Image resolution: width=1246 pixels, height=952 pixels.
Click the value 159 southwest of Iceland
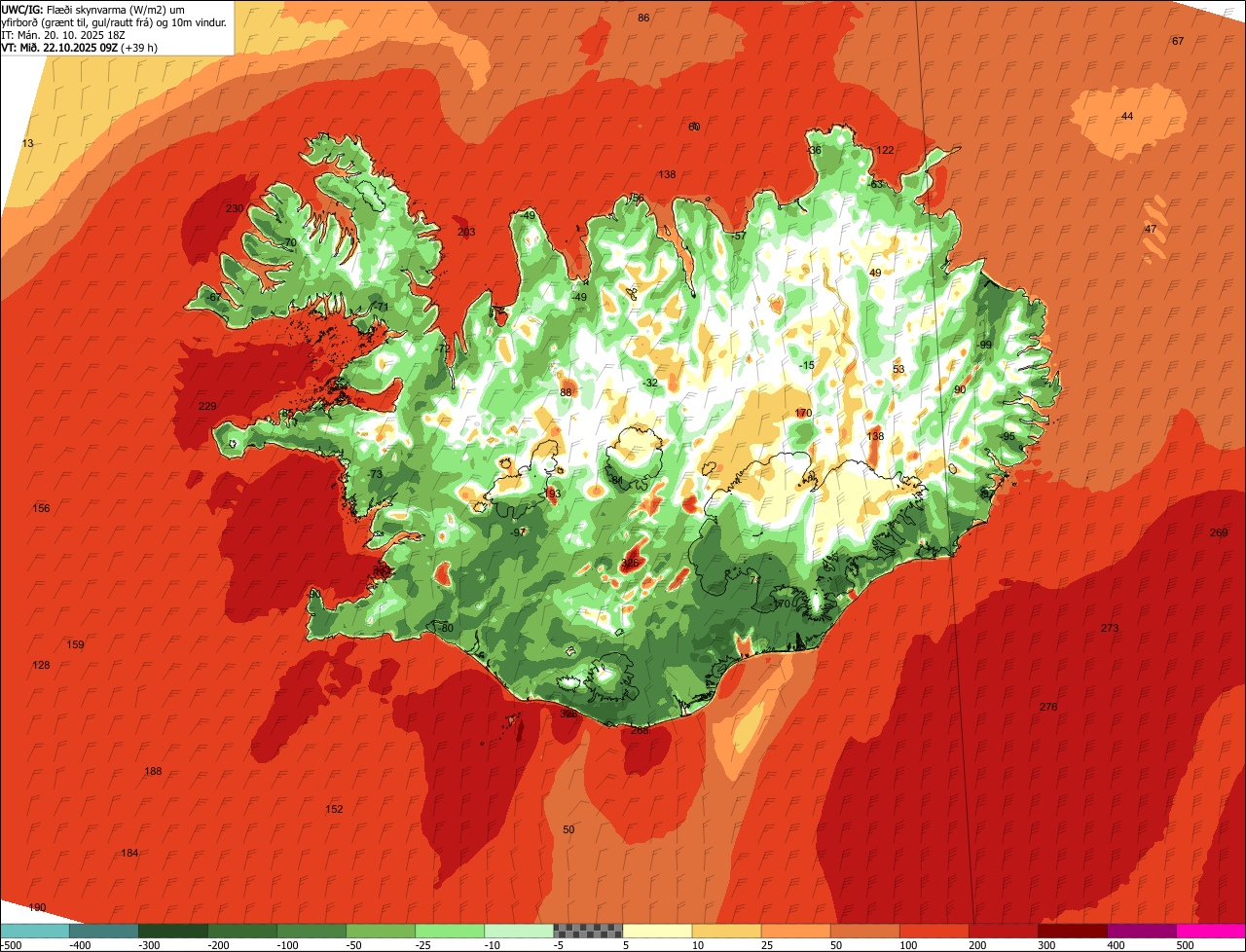pyautogui.click(x=75, y=645)
